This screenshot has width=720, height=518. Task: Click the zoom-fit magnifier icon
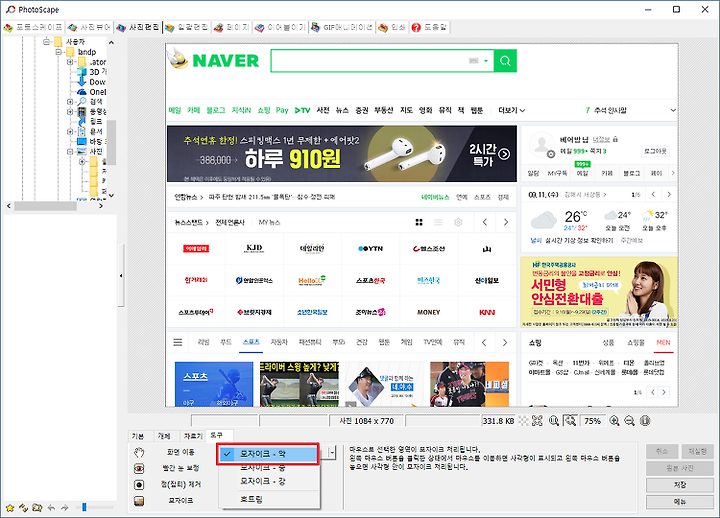570,421
